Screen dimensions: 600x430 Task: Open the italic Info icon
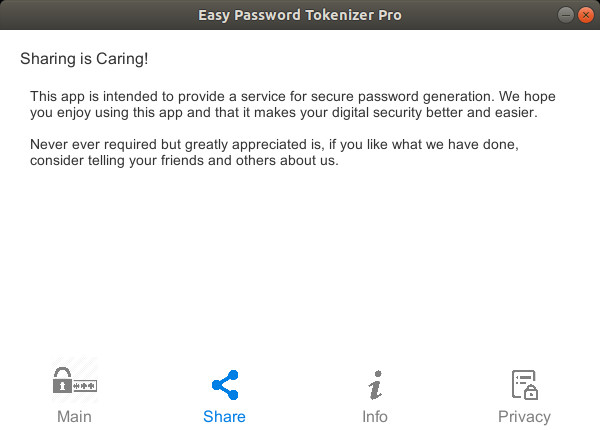coord(376,385)
